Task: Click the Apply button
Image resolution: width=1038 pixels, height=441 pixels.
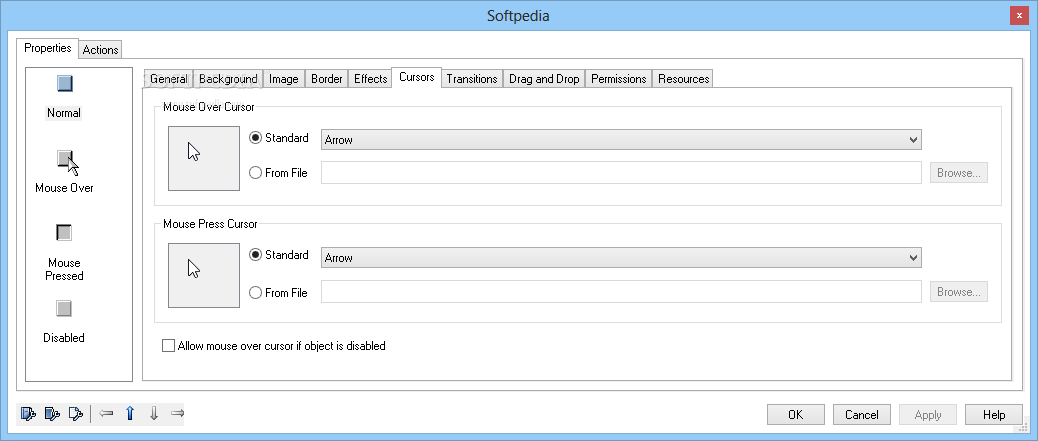Action: click(928, 415)
